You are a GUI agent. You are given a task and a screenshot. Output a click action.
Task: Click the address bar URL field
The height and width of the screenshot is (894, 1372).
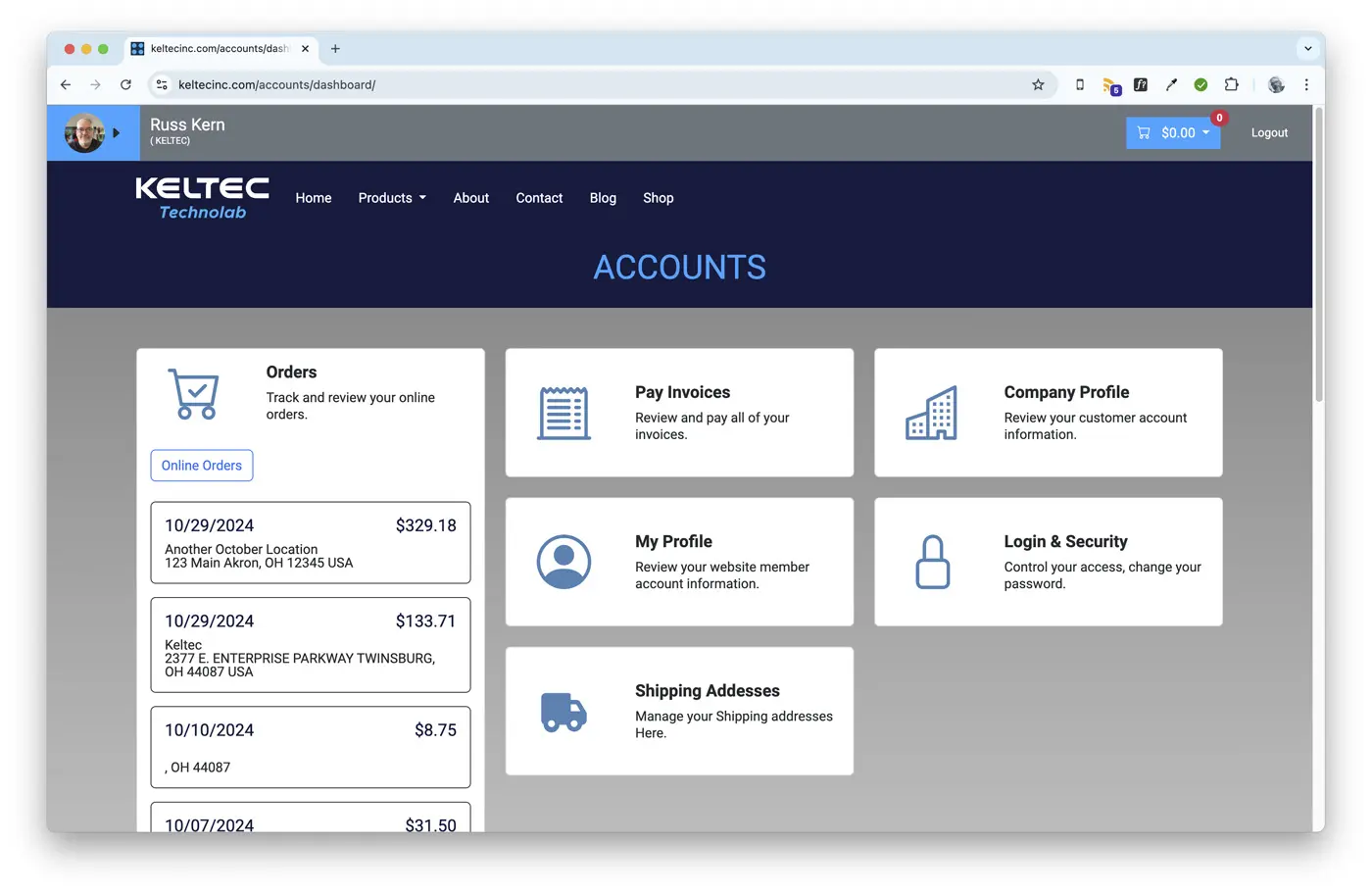(603, 84)
